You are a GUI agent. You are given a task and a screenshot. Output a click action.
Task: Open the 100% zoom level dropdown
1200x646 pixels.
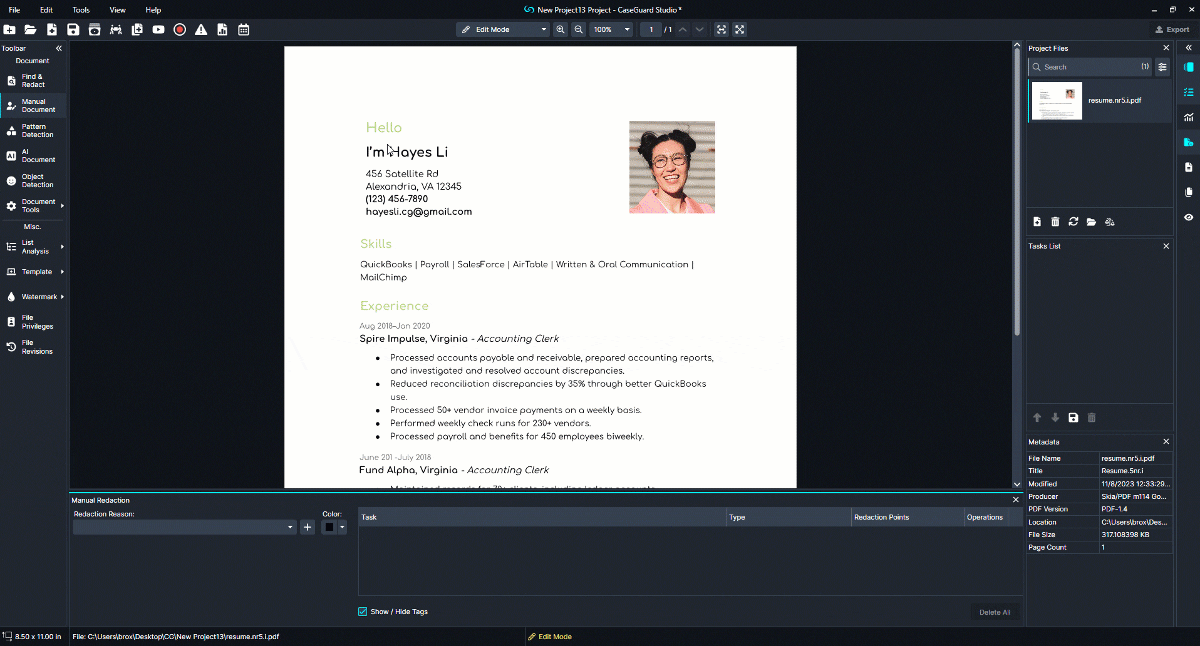tap(611, 30)
